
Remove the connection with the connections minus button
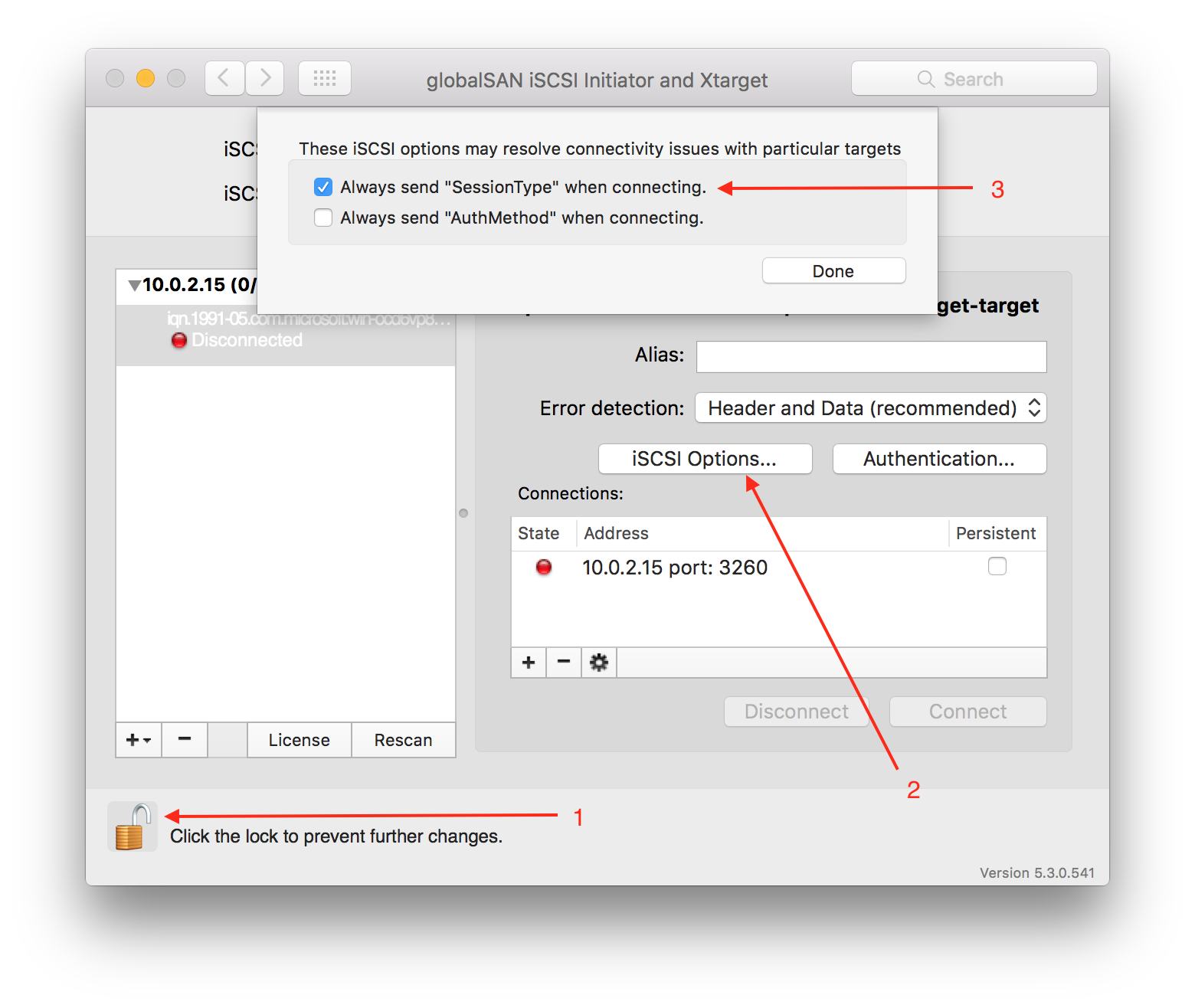(564, 663)
